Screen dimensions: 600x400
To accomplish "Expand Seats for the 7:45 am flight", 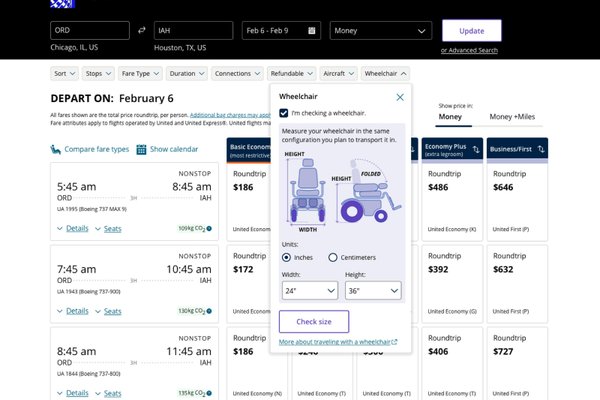I will click(112, 311).
